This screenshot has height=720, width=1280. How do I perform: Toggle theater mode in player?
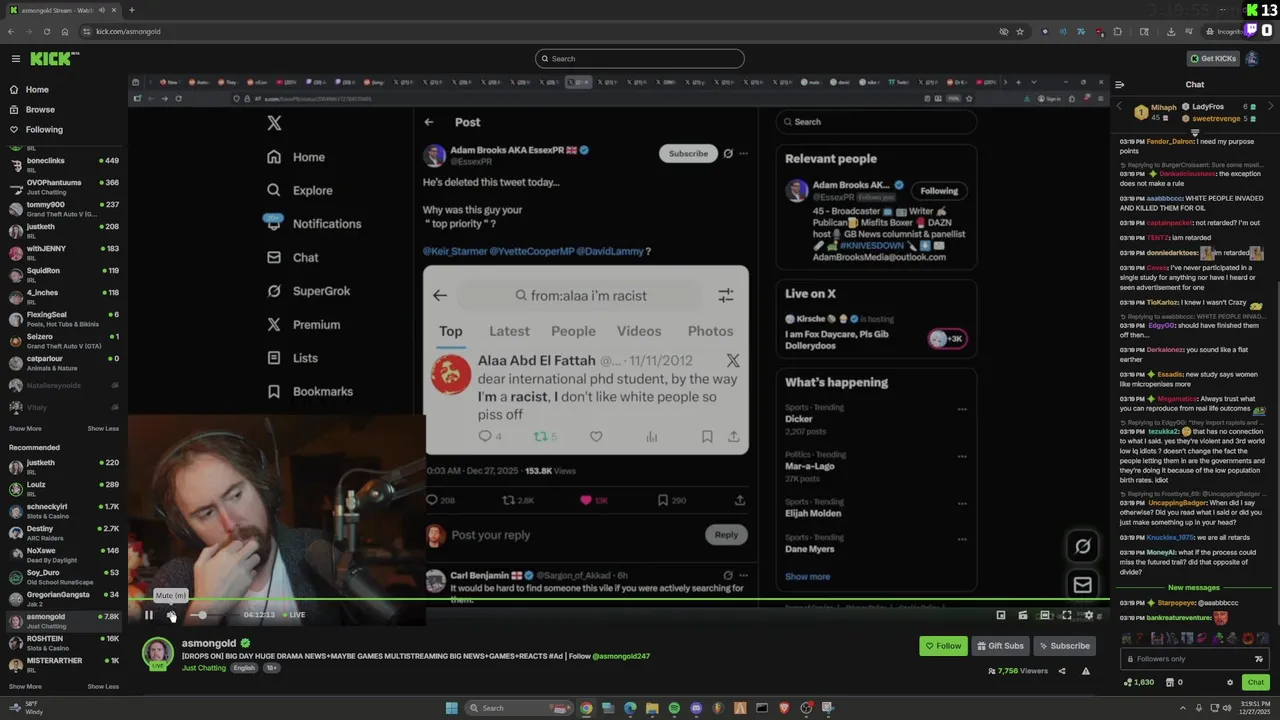click(1045, 615)
